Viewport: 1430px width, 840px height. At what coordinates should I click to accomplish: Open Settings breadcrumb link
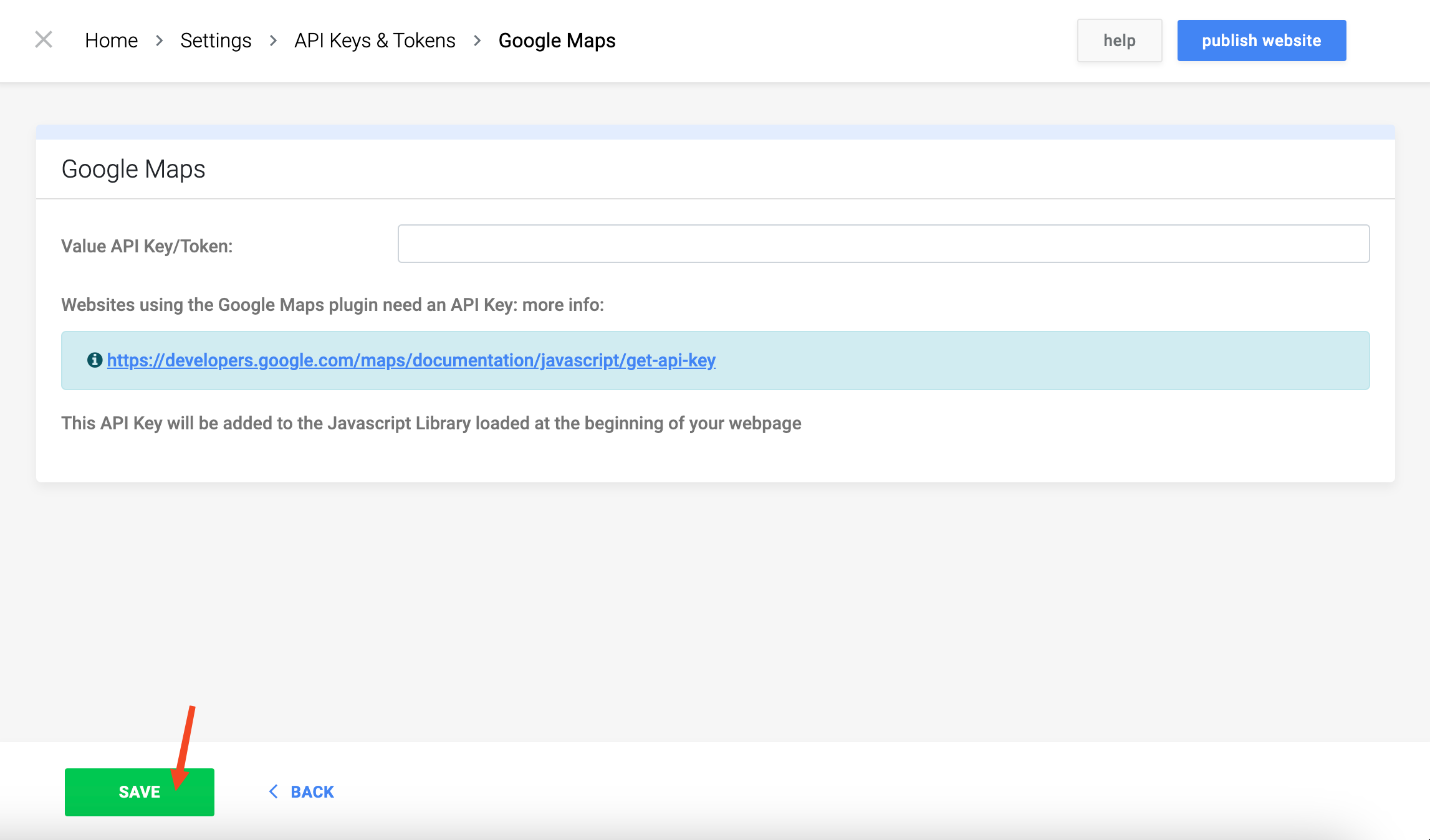pos(216,41)
